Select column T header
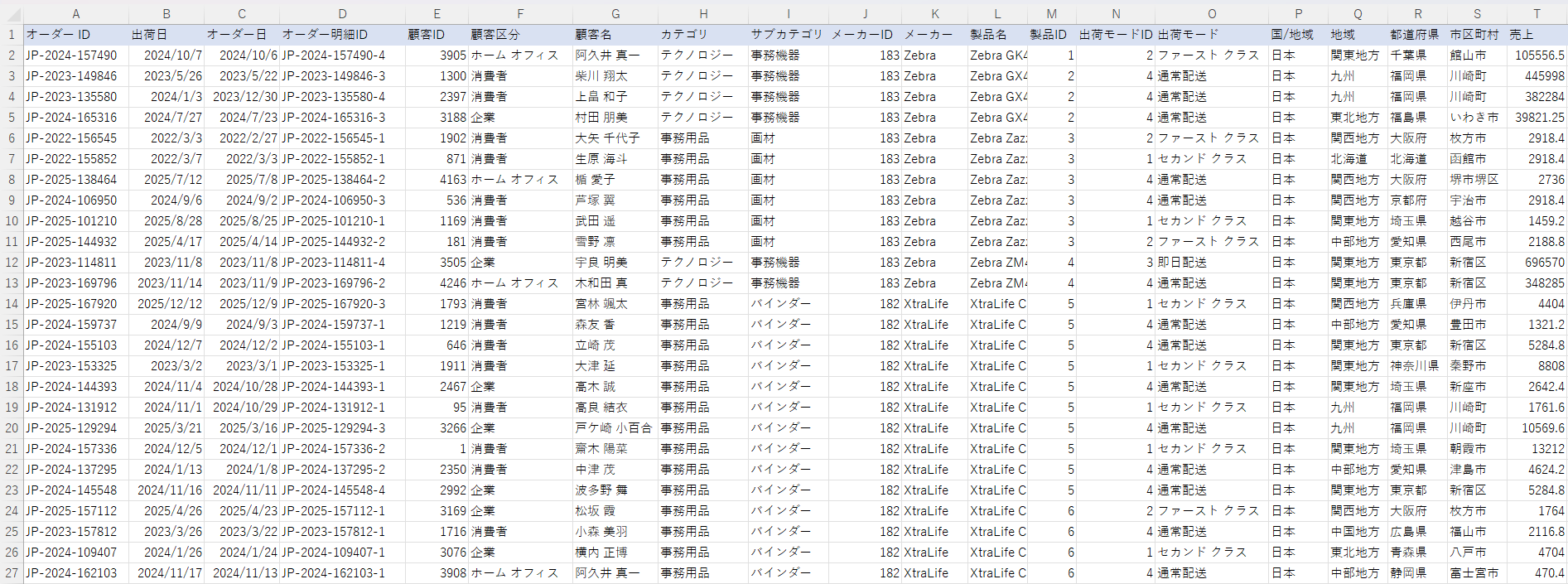This screenshot has height=584, width=1568. pos(1537,13)
